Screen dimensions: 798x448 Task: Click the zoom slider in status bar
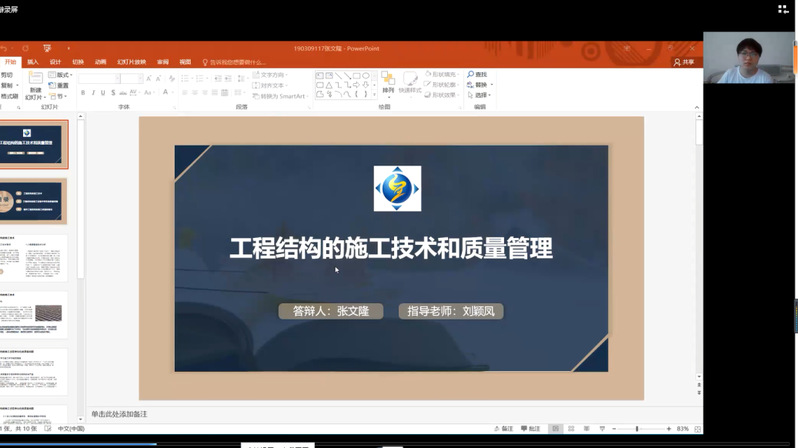pyautogui.click(x=637, y=428)
